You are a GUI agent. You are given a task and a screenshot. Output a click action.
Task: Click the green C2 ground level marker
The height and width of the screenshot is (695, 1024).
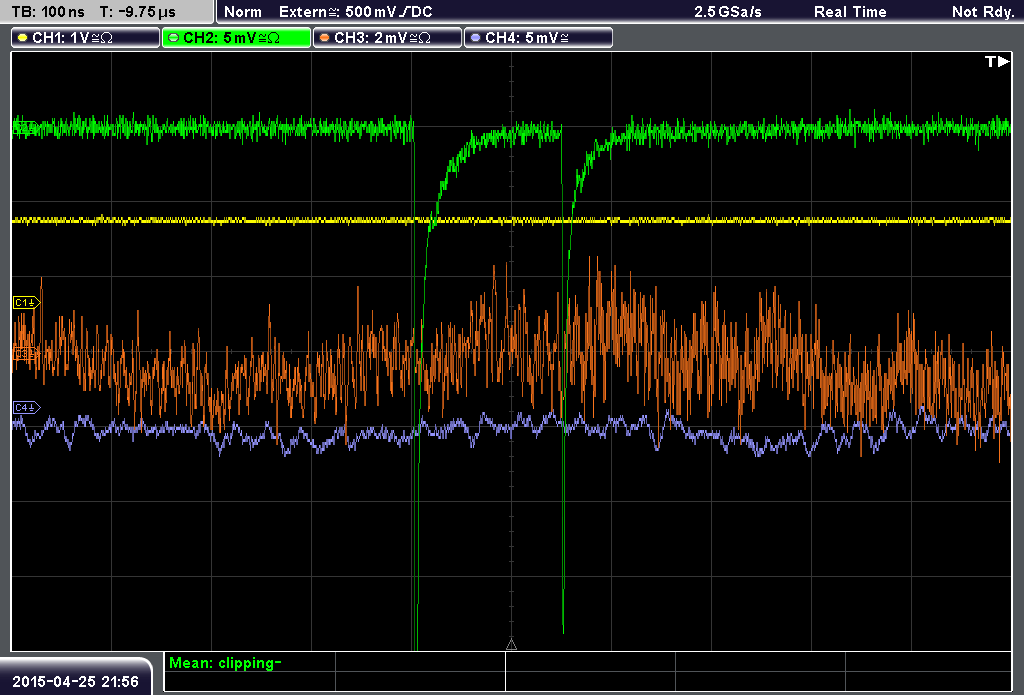coord(25,127)
